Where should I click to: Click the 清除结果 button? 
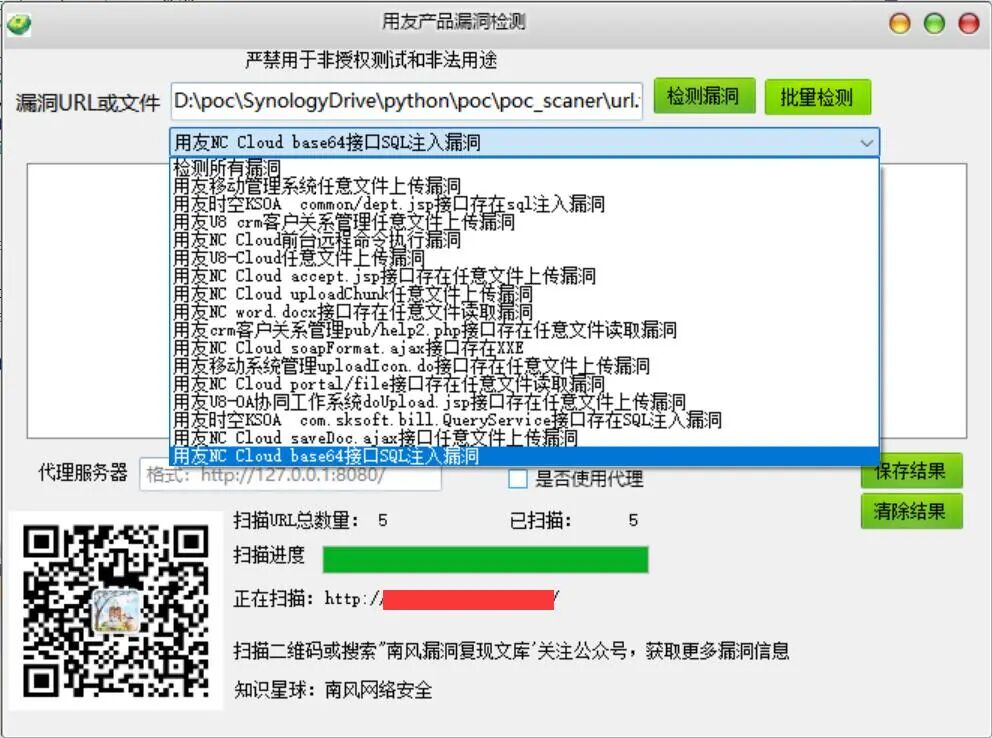click(911, 511)
